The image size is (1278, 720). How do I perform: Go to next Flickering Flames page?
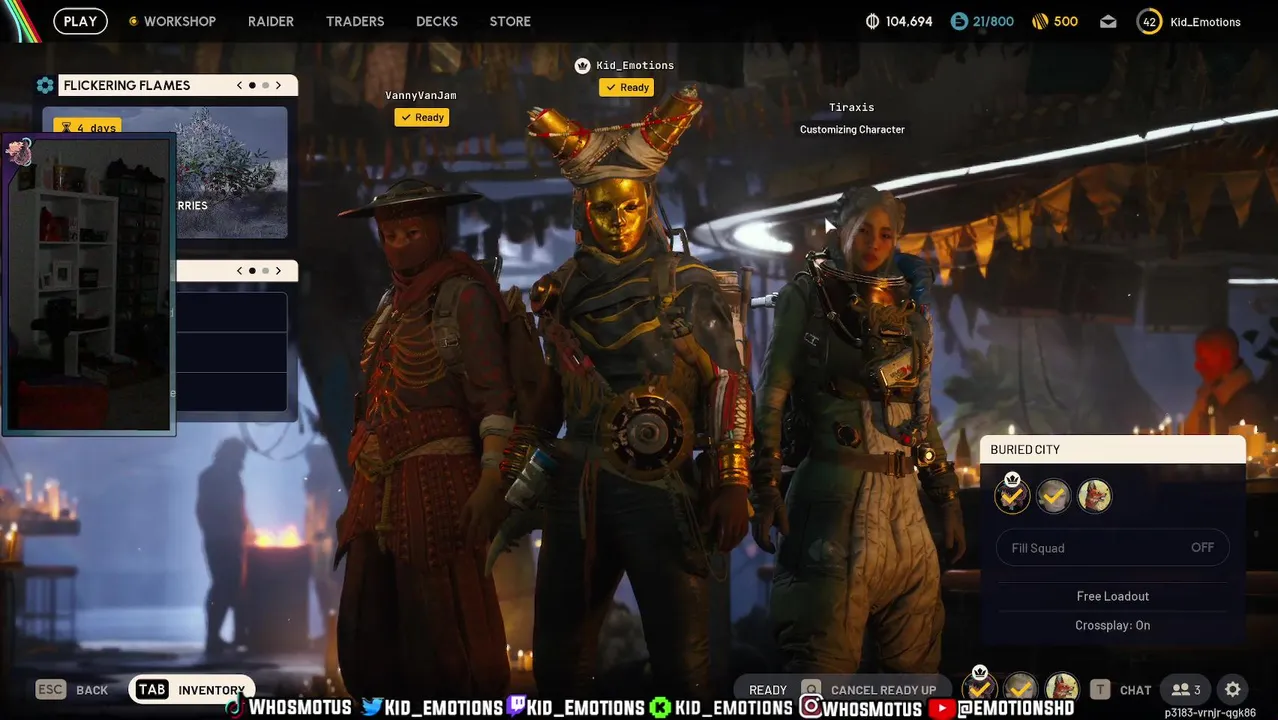pos(278,85)
